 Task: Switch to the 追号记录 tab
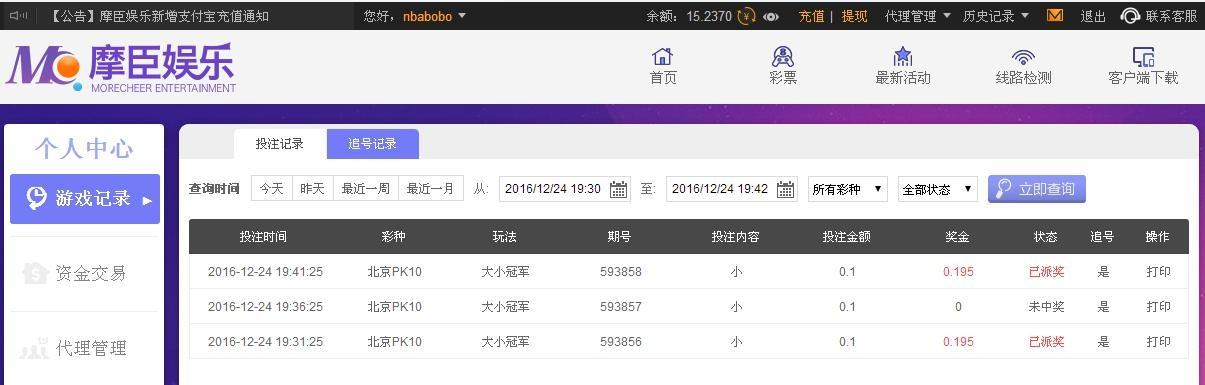[x=373, y=144]
